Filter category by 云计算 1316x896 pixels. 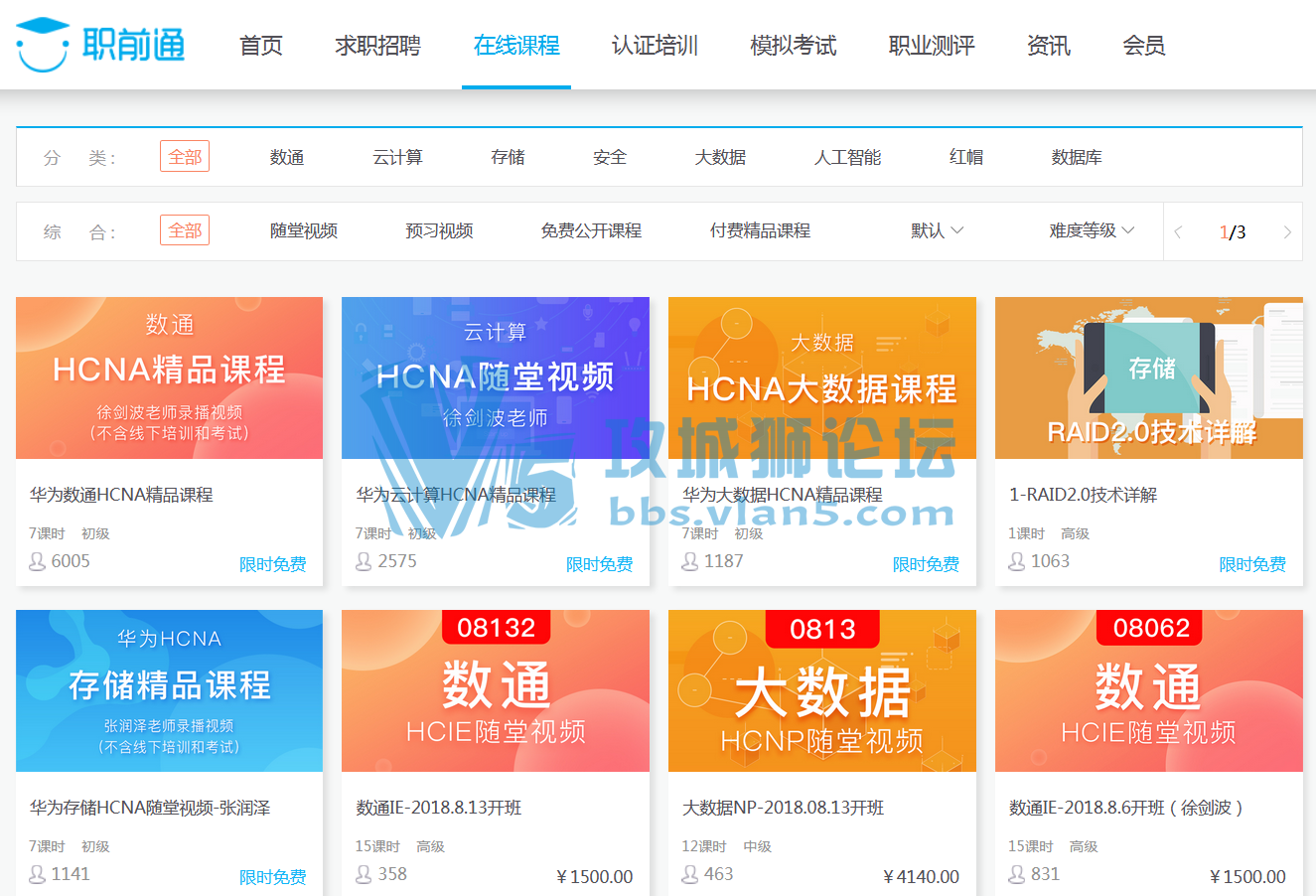click(397, 157)
